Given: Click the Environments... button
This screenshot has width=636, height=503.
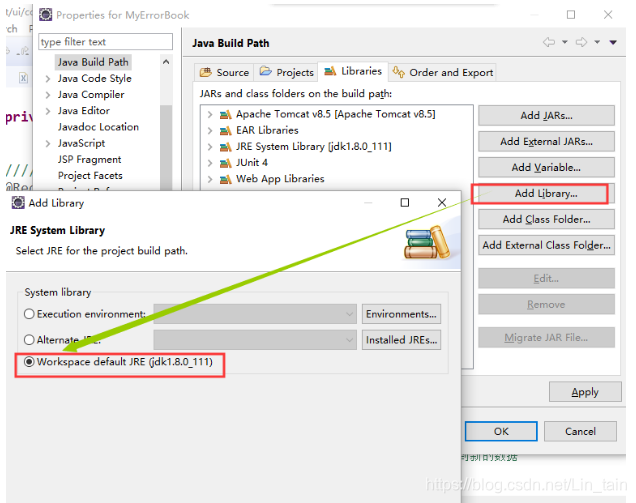Looking at the screenshot, I should click(x=401, y=314).
